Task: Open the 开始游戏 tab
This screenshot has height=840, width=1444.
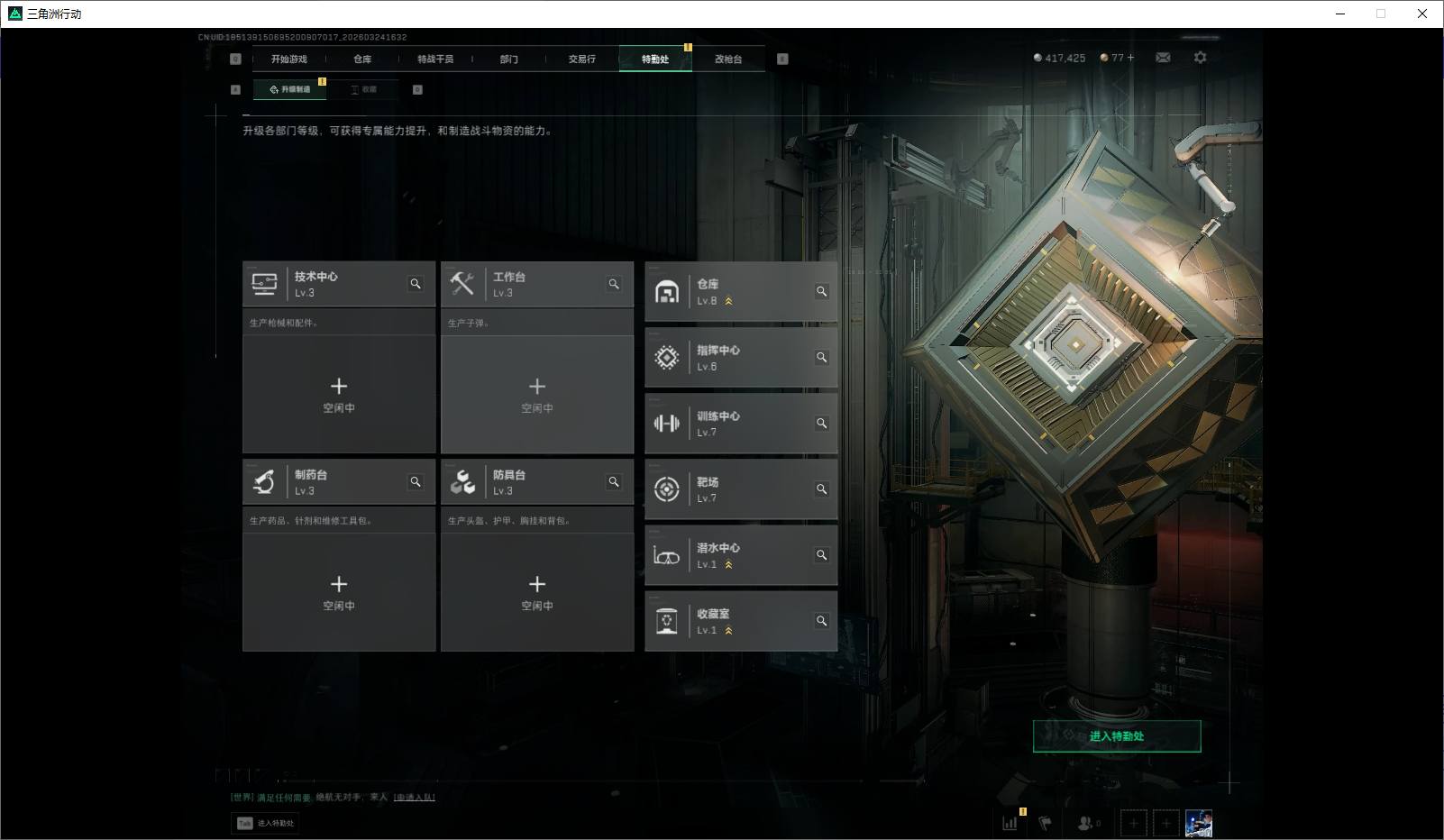Action: [x=289, y=59]
